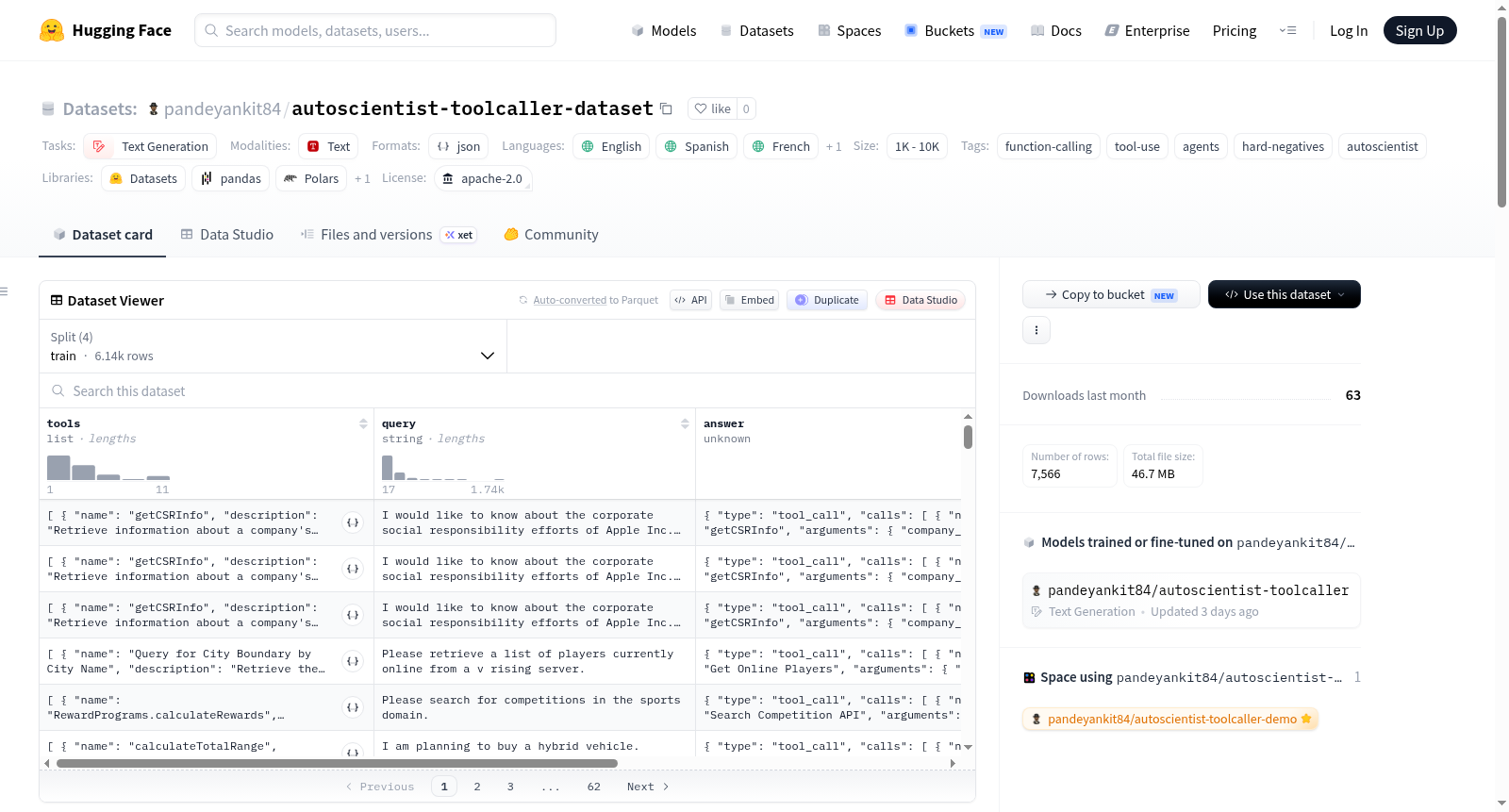The image size is (1509, 812).
Task: Go to page 62 of dataset viewer
Action: pos(593,787)
